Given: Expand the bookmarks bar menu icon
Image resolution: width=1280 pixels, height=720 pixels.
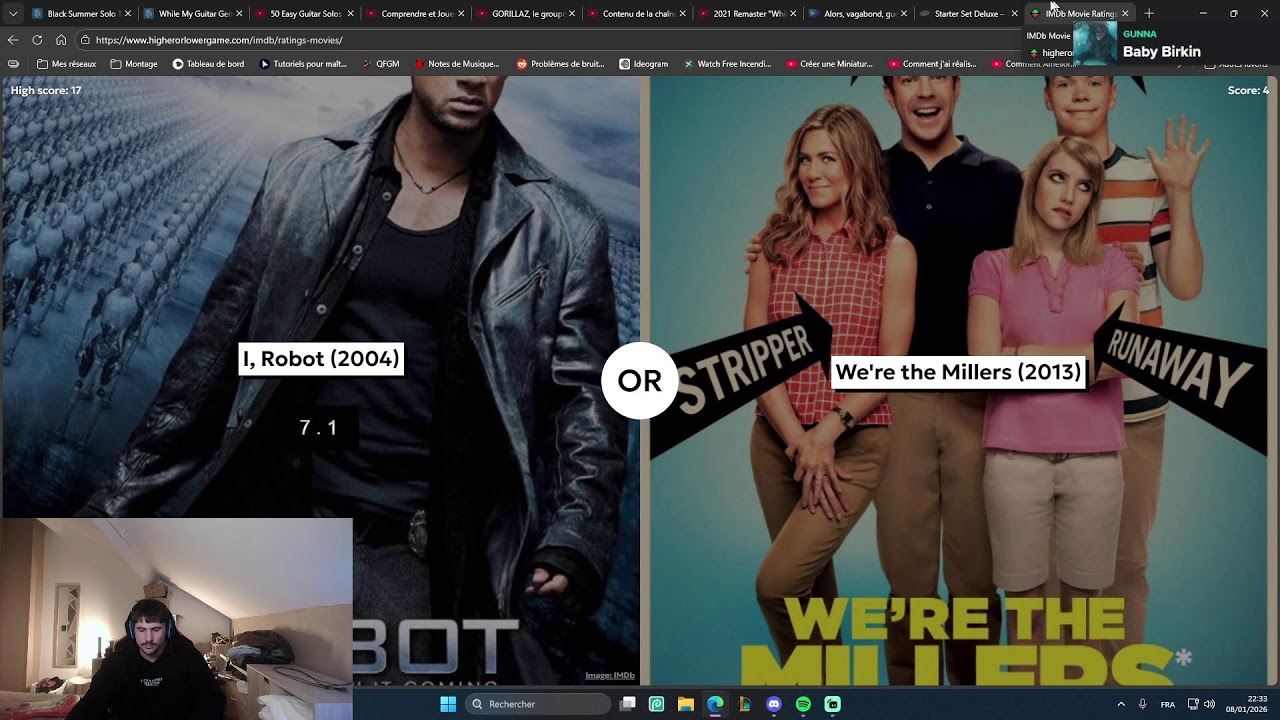Looking at the screenshot, I should coord(13,64).
